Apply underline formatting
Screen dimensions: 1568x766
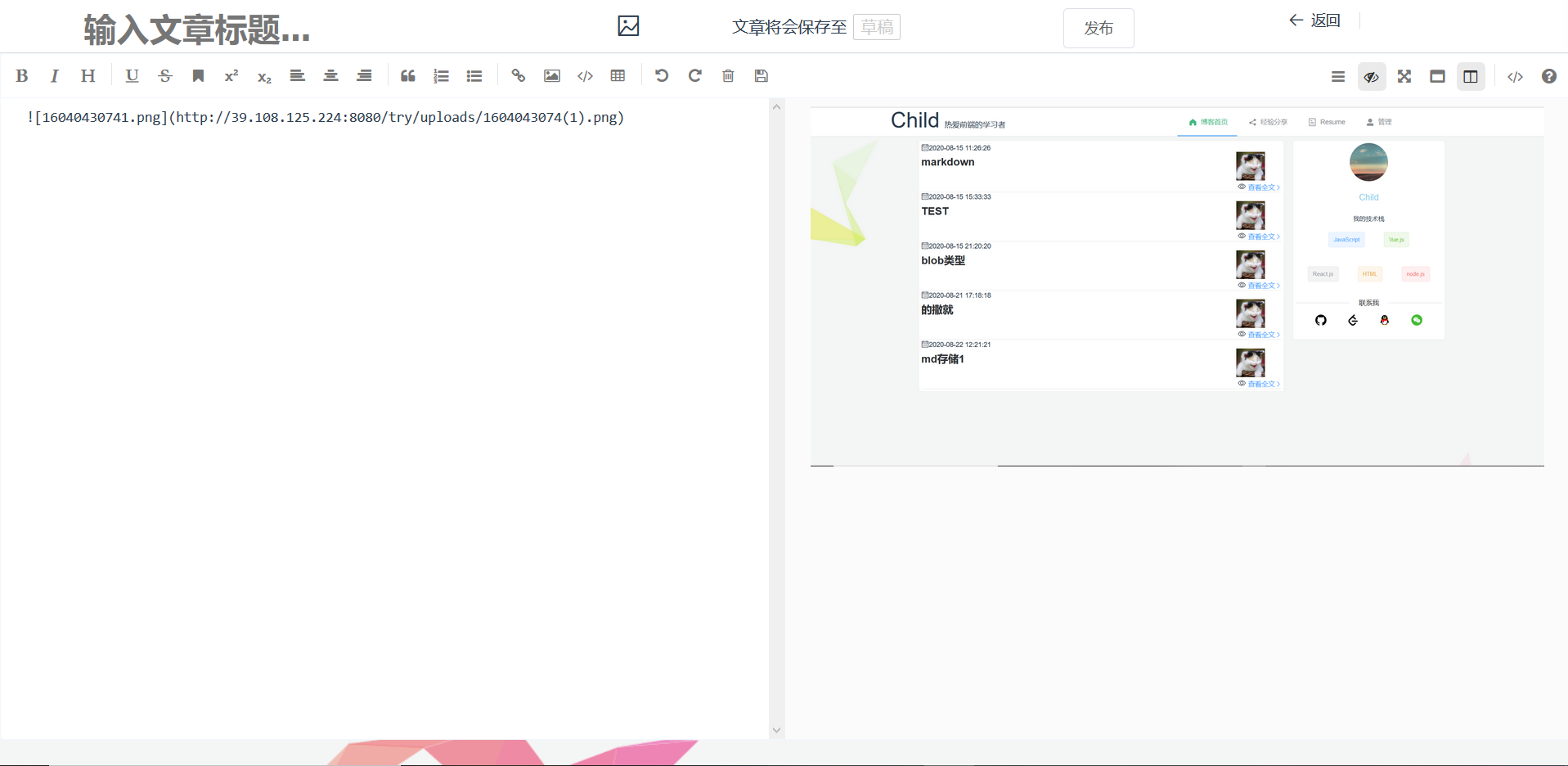pos(132,76)
